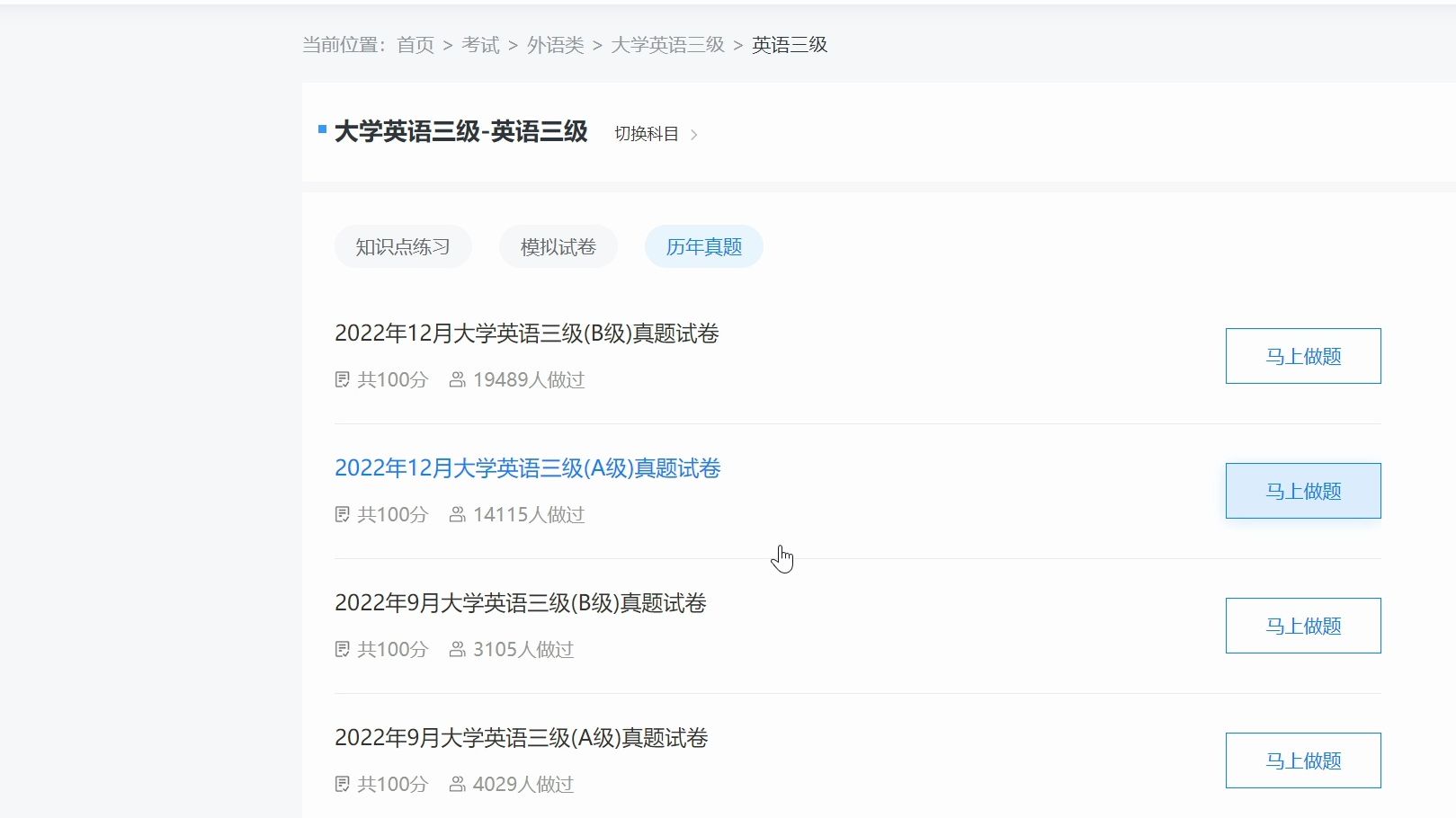Click 当前位置 breadcrumb label
This screenshot has height=818, width=1456.
(x=344, y=45)
